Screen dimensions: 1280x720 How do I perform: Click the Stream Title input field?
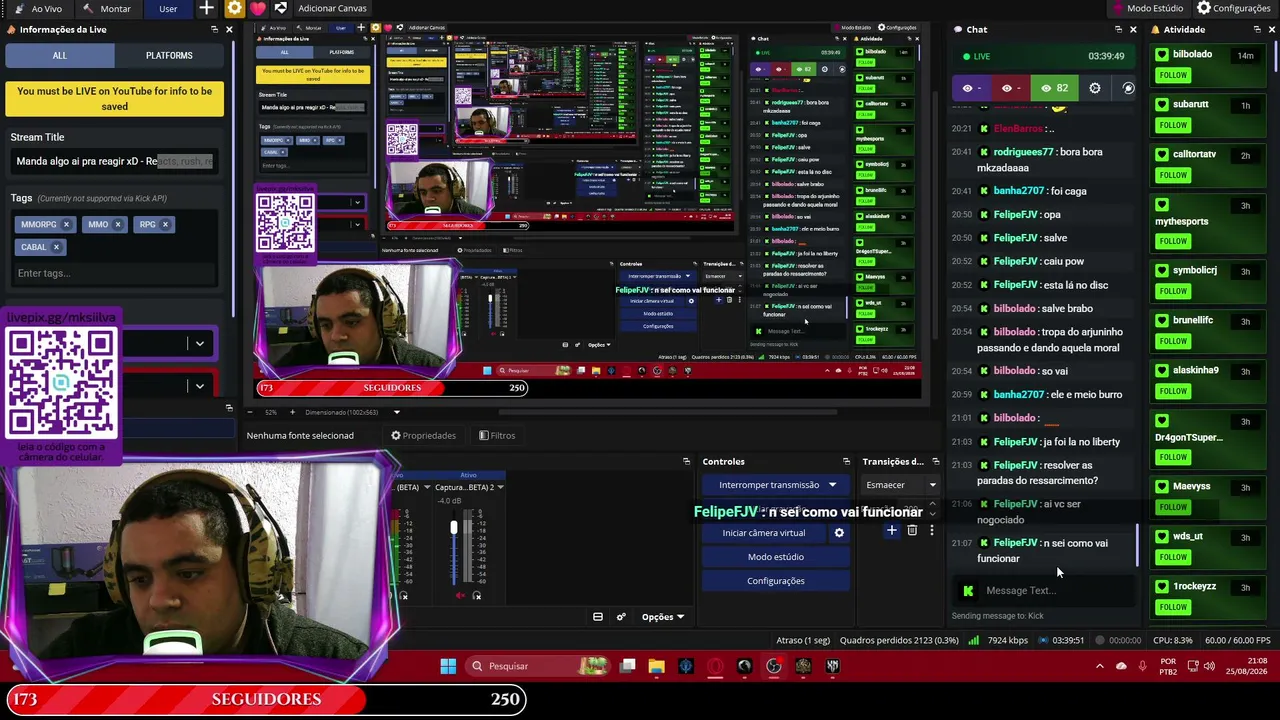click(114, 161)
